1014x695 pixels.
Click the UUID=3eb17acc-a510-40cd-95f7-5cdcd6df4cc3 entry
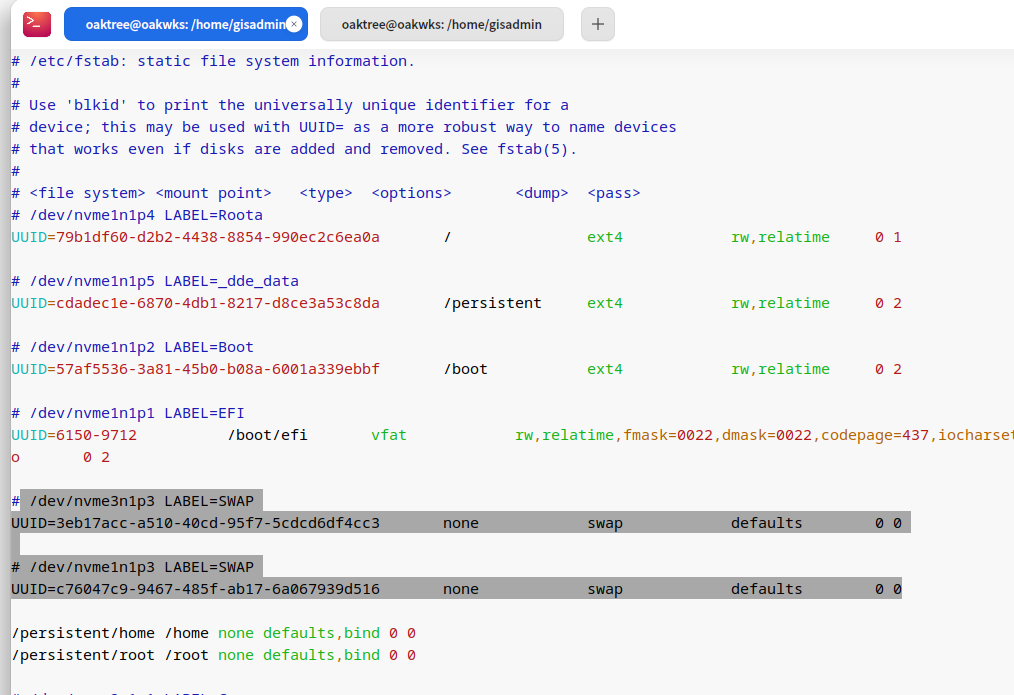click(x=195, y=523)
